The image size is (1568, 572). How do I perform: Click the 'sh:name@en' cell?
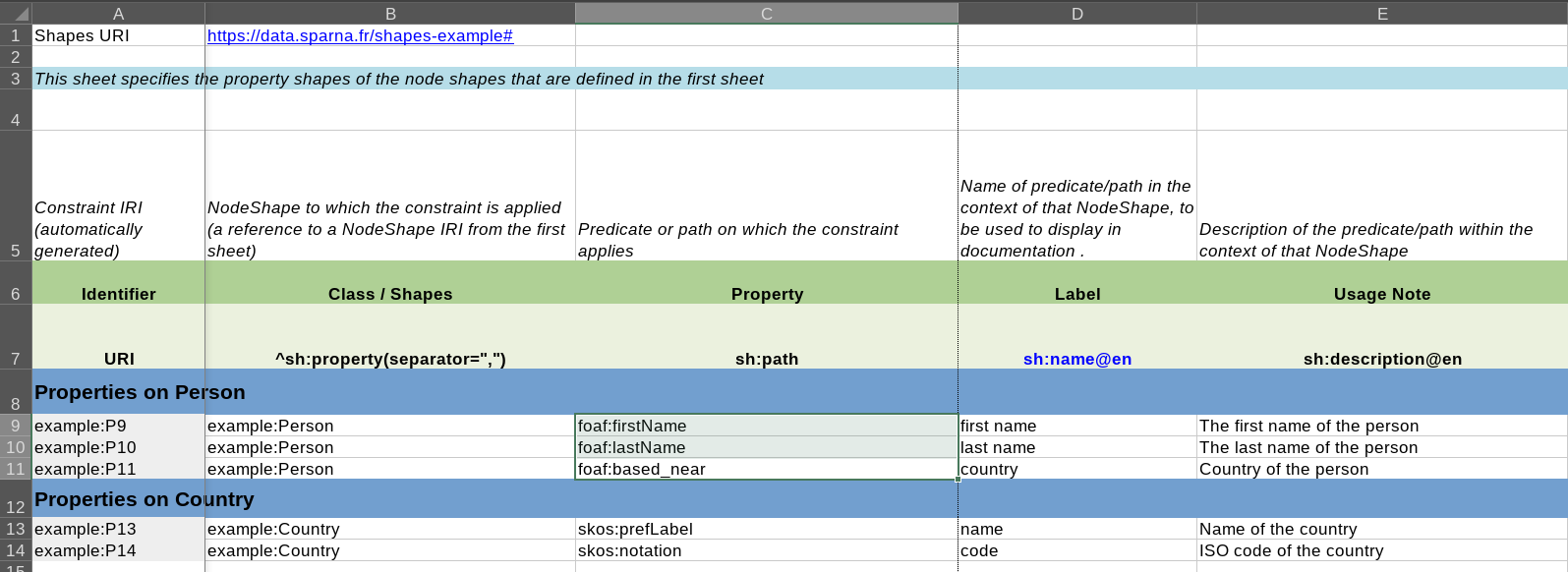click(1077, 337)
